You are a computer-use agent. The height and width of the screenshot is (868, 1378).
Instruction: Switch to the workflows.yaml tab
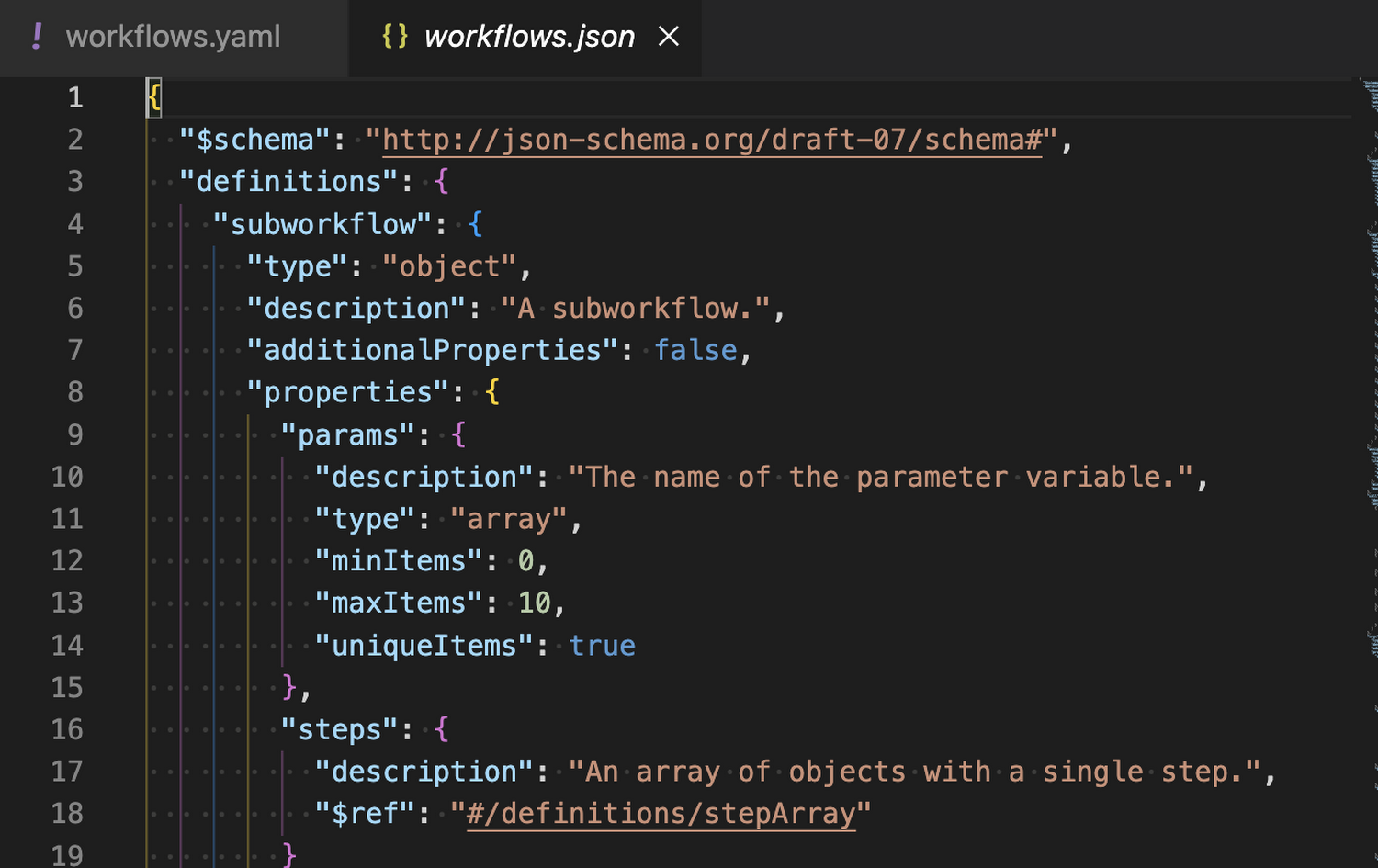pyautogui.click(x=173, y=37)
